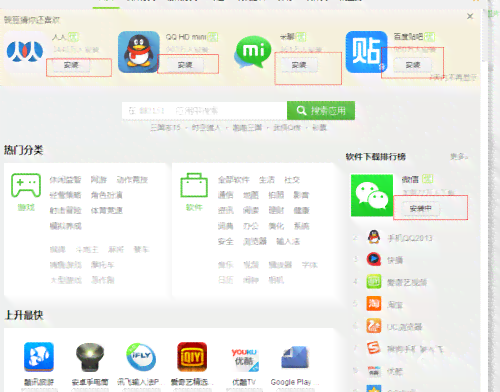Open the 网游 game category
This screenshot has width=500, height=392.
tap(99, 180)
